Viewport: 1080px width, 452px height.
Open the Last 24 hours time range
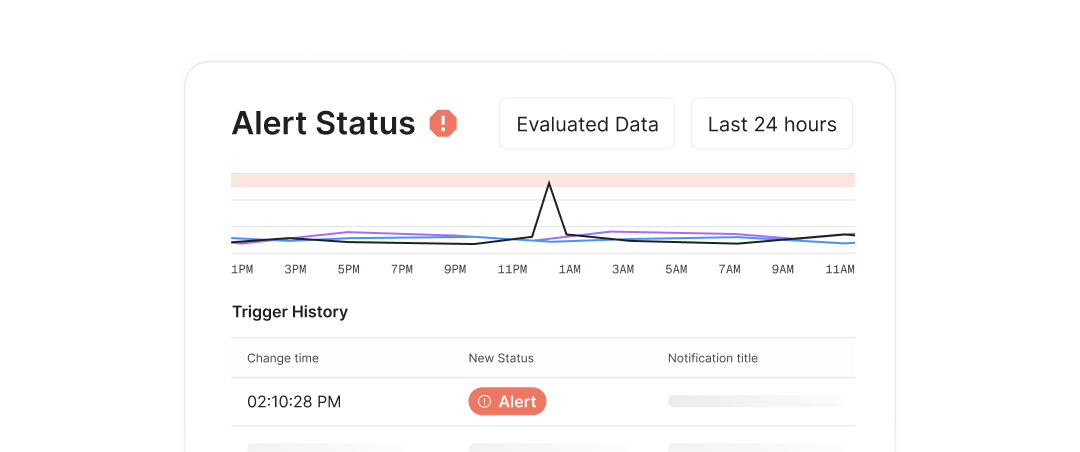click(772, 123)
